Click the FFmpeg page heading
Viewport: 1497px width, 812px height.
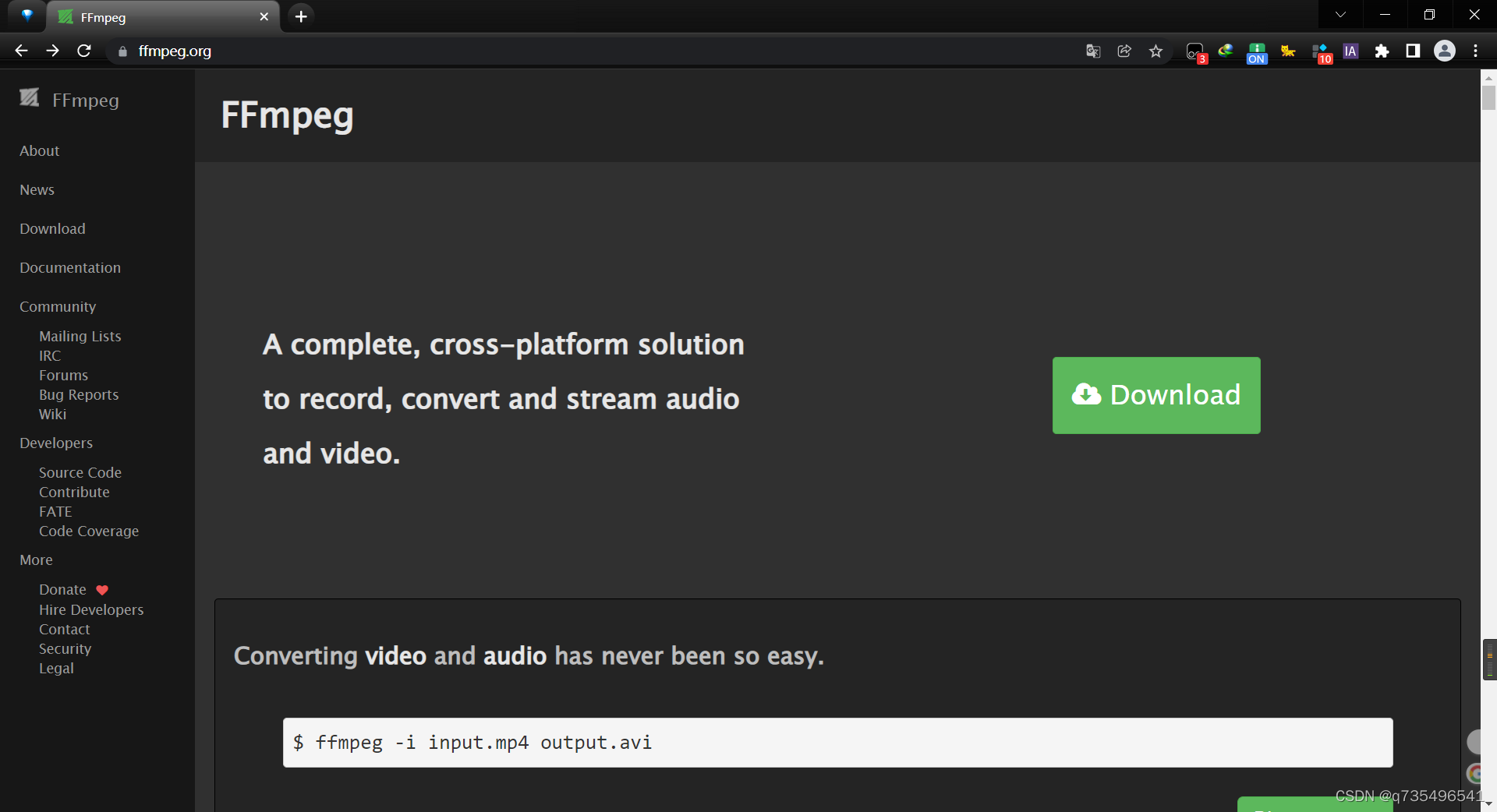coord(287,115)
